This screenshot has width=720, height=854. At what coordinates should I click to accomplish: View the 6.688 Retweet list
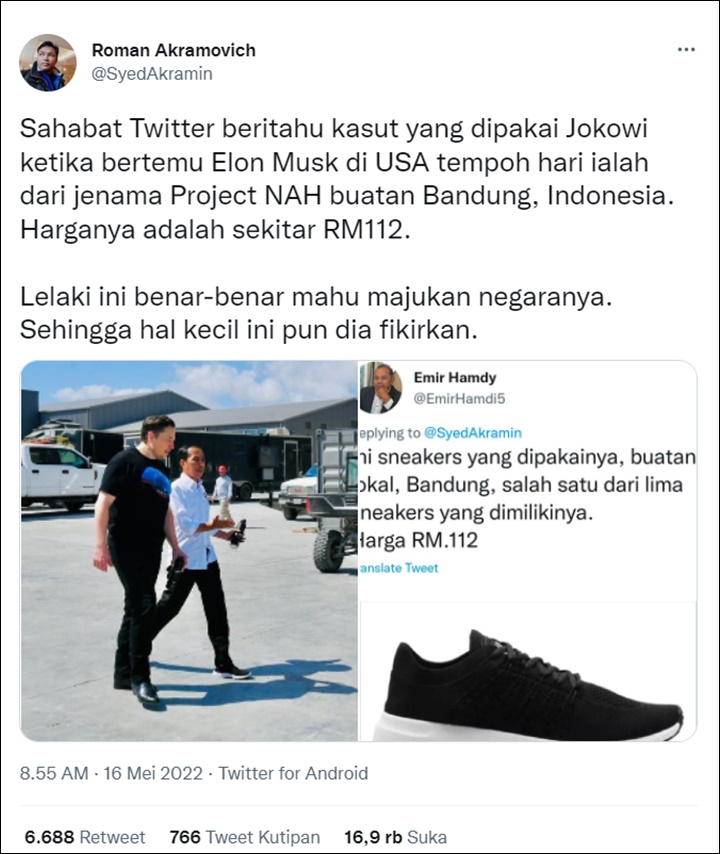click(84, 837)
